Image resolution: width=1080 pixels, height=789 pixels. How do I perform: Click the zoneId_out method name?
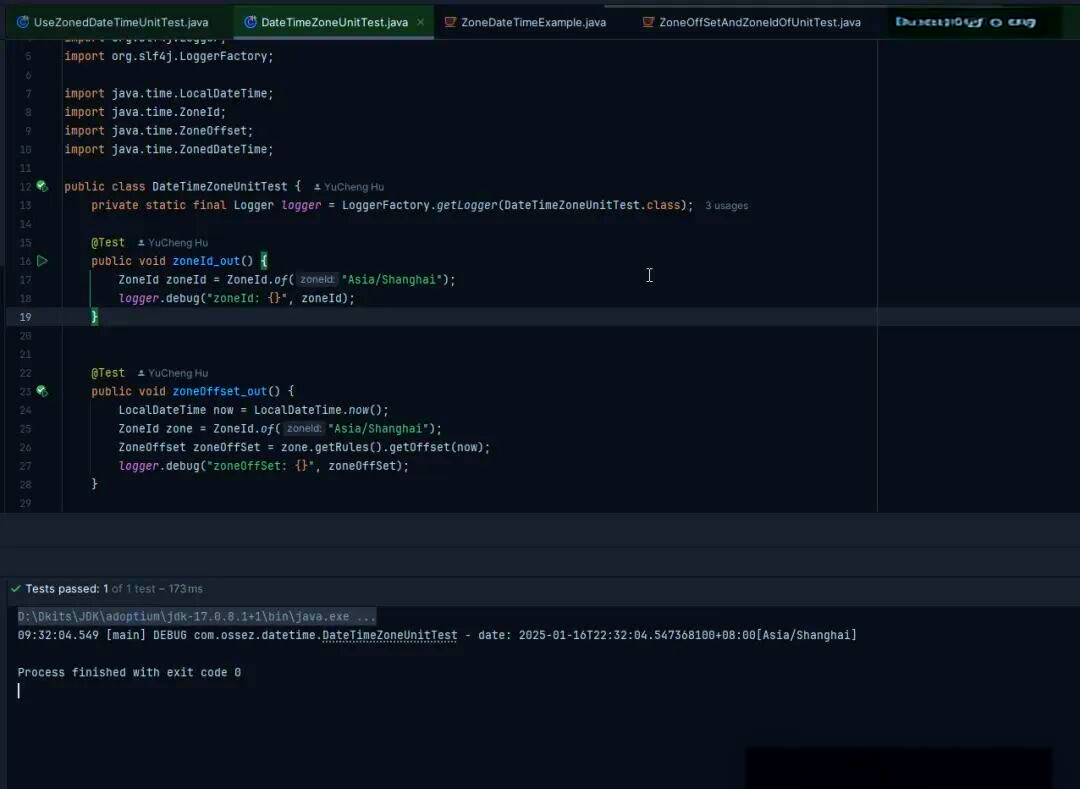coord(206,261)
